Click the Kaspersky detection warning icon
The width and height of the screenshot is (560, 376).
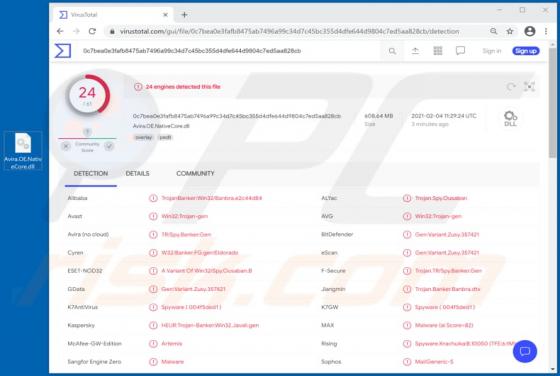click(153, 325)
